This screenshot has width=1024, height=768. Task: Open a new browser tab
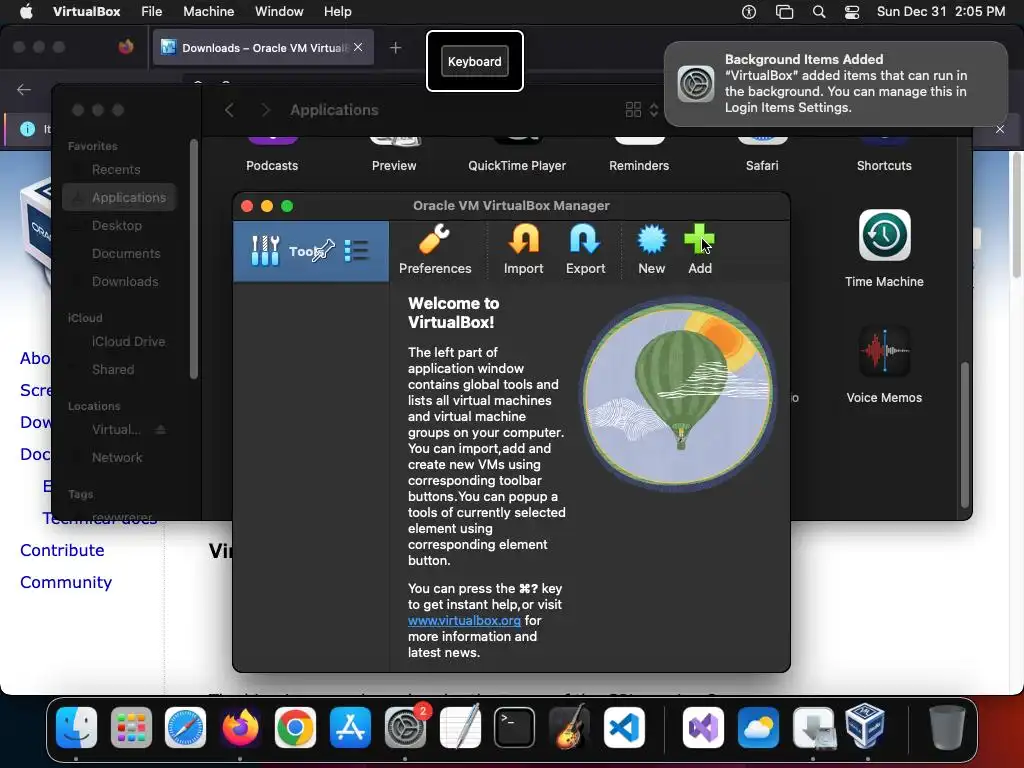click(395, 48)
